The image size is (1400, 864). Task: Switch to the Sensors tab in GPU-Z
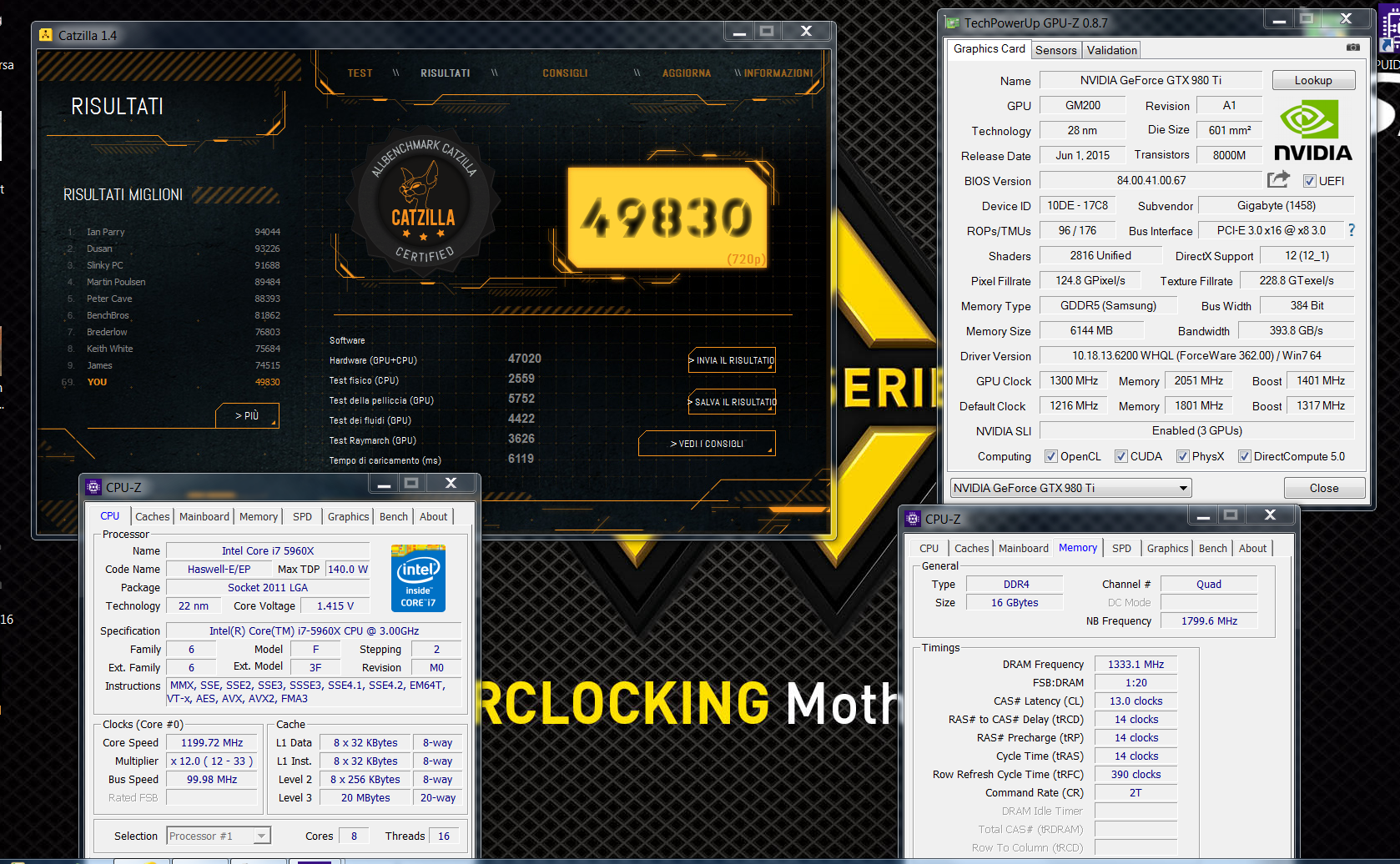click(x=1055, y=50)
